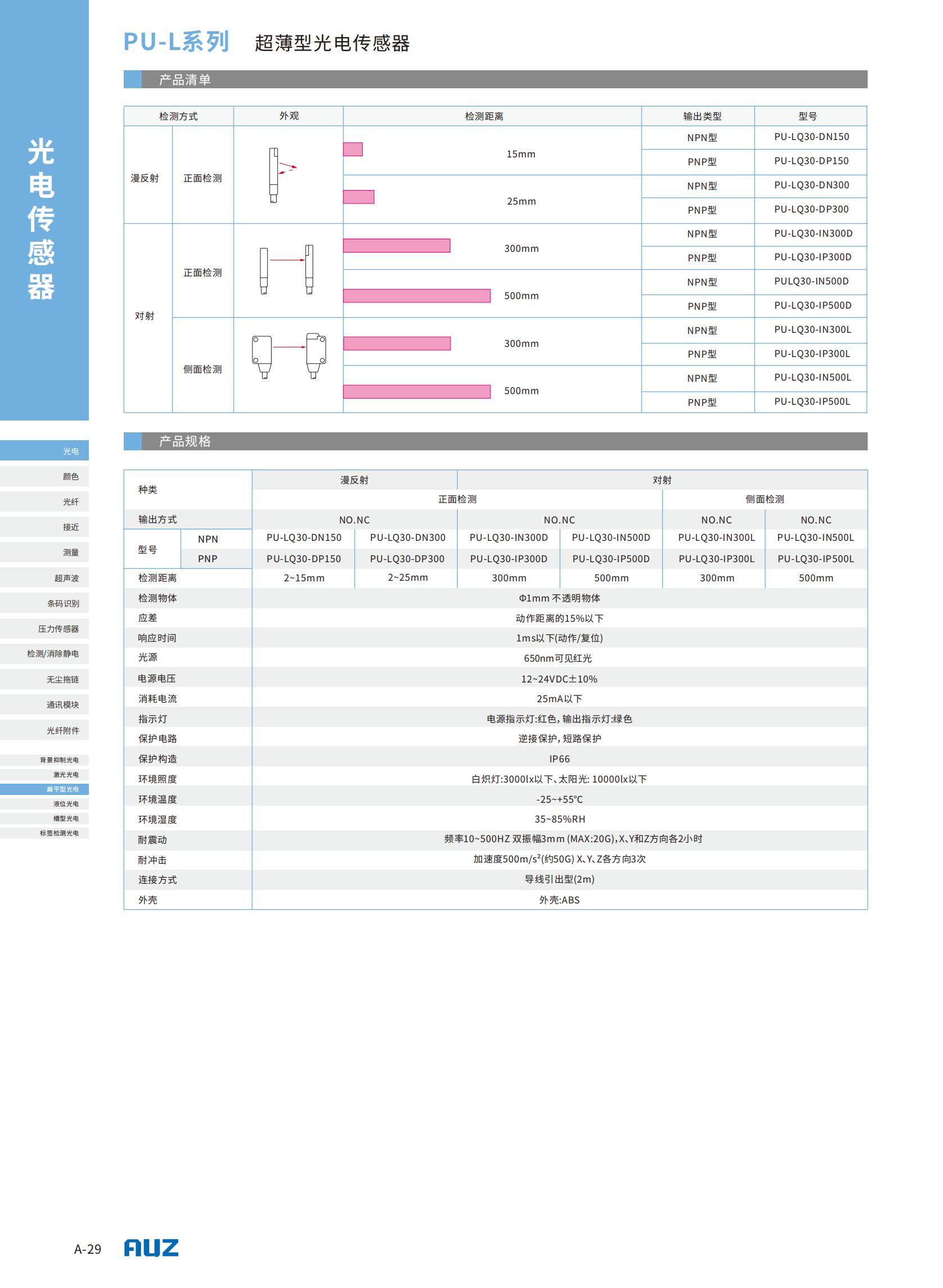Click the 槽型光电 sub-tab

pos(44,819)
